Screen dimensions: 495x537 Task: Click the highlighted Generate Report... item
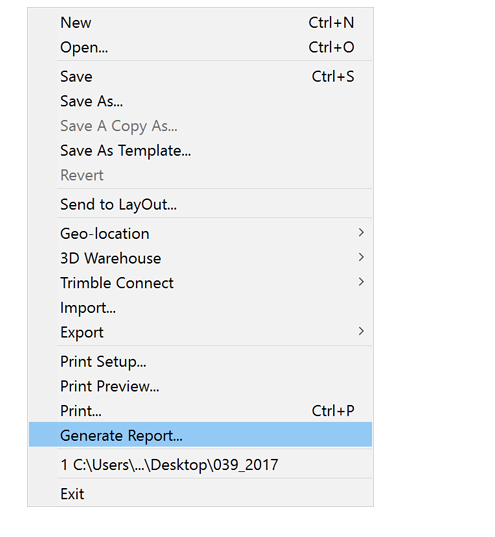click(x=200, y=435)
